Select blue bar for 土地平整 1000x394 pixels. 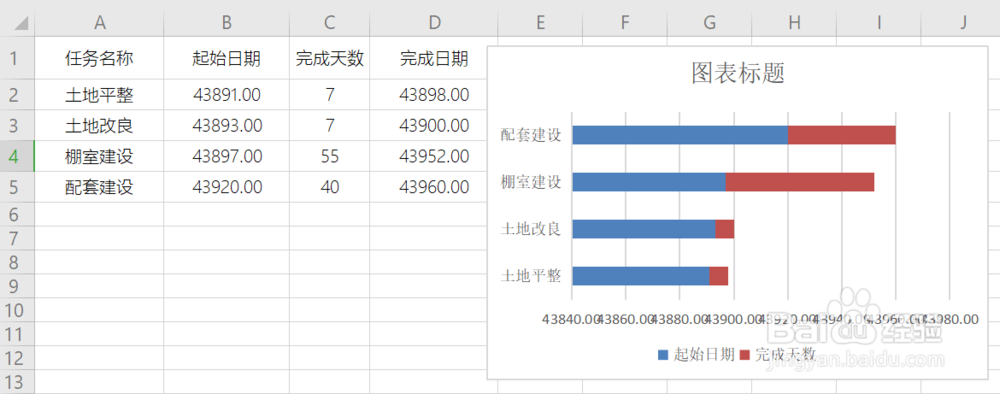(641, 276)
